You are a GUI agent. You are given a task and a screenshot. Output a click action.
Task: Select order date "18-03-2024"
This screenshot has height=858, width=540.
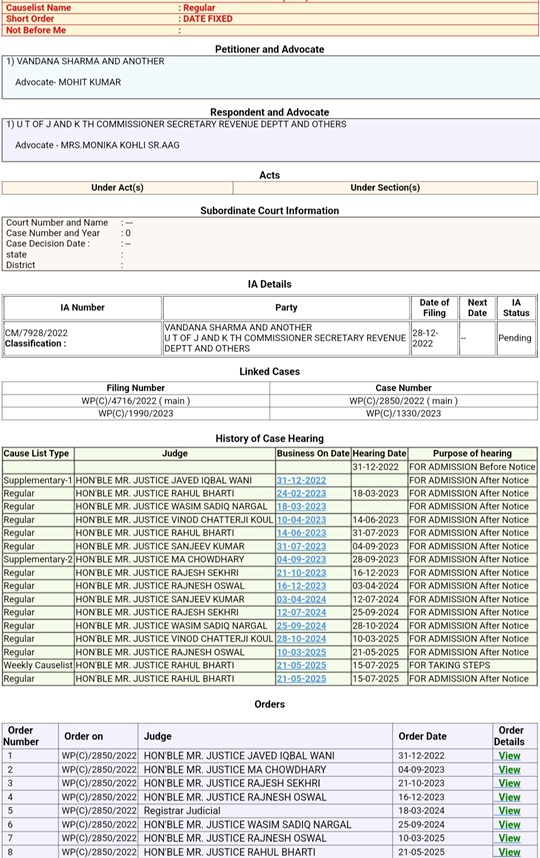click(422, 811)
